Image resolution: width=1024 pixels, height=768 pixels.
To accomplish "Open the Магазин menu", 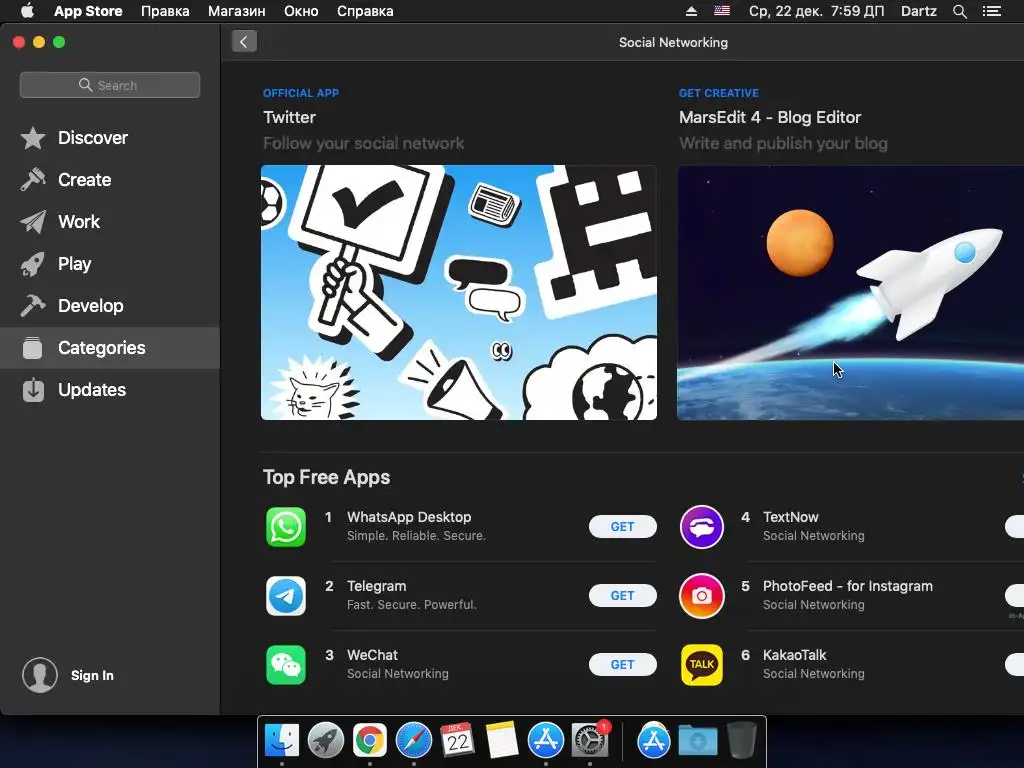I will pyautogui.click(x=236, y=11).
